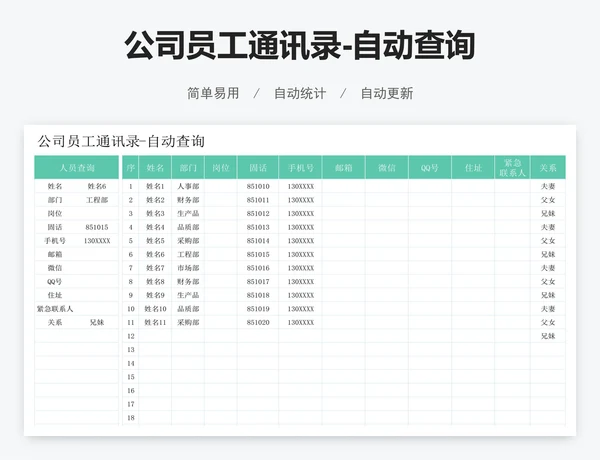Select the 岗位 column header in the table
Image resolution: width=600 pixels, height=460 pixels.
221,168
